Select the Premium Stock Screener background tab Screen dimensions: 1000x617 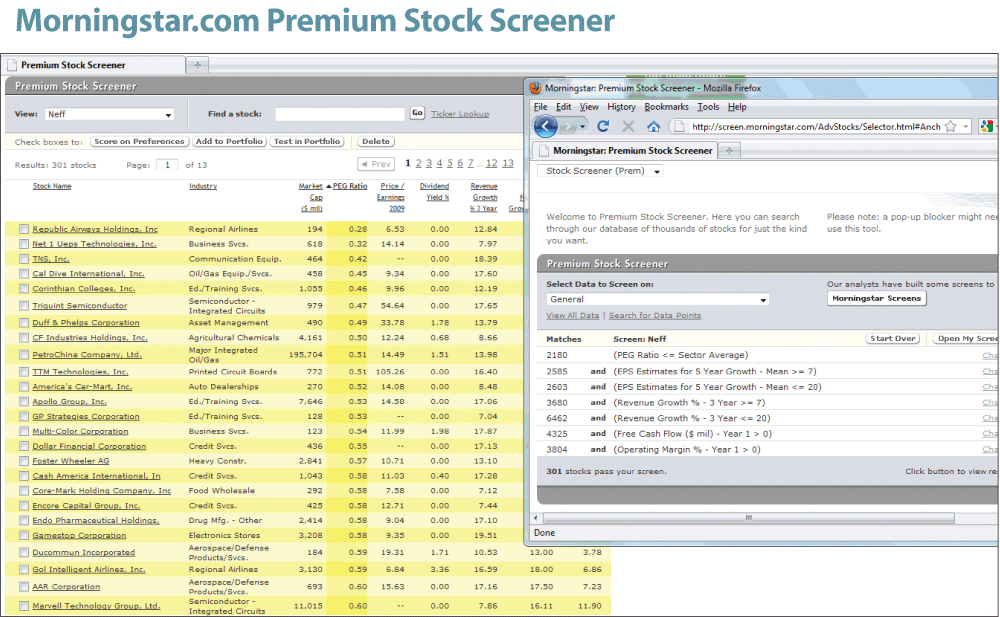pyautogui.click(x=93, y=65)
